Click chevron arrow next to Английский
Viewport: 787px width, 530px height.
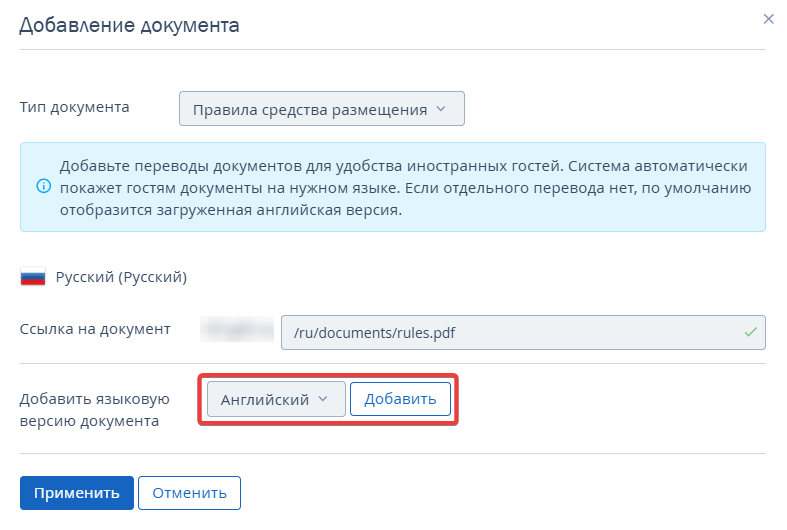(x=322, y=399)
